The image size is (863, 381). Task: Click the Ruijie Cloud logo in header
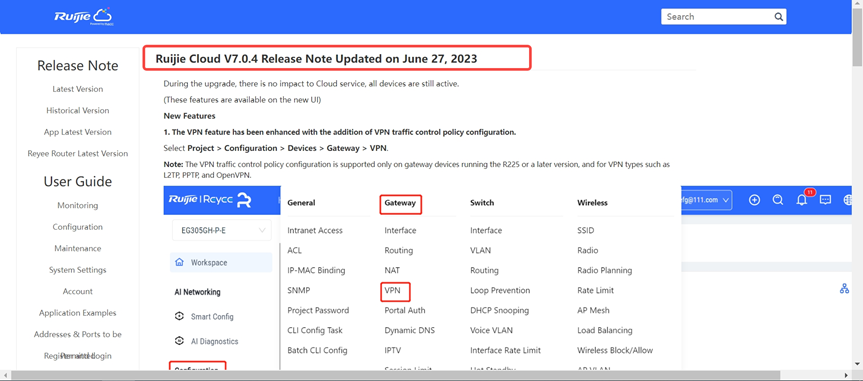[84, 17]
